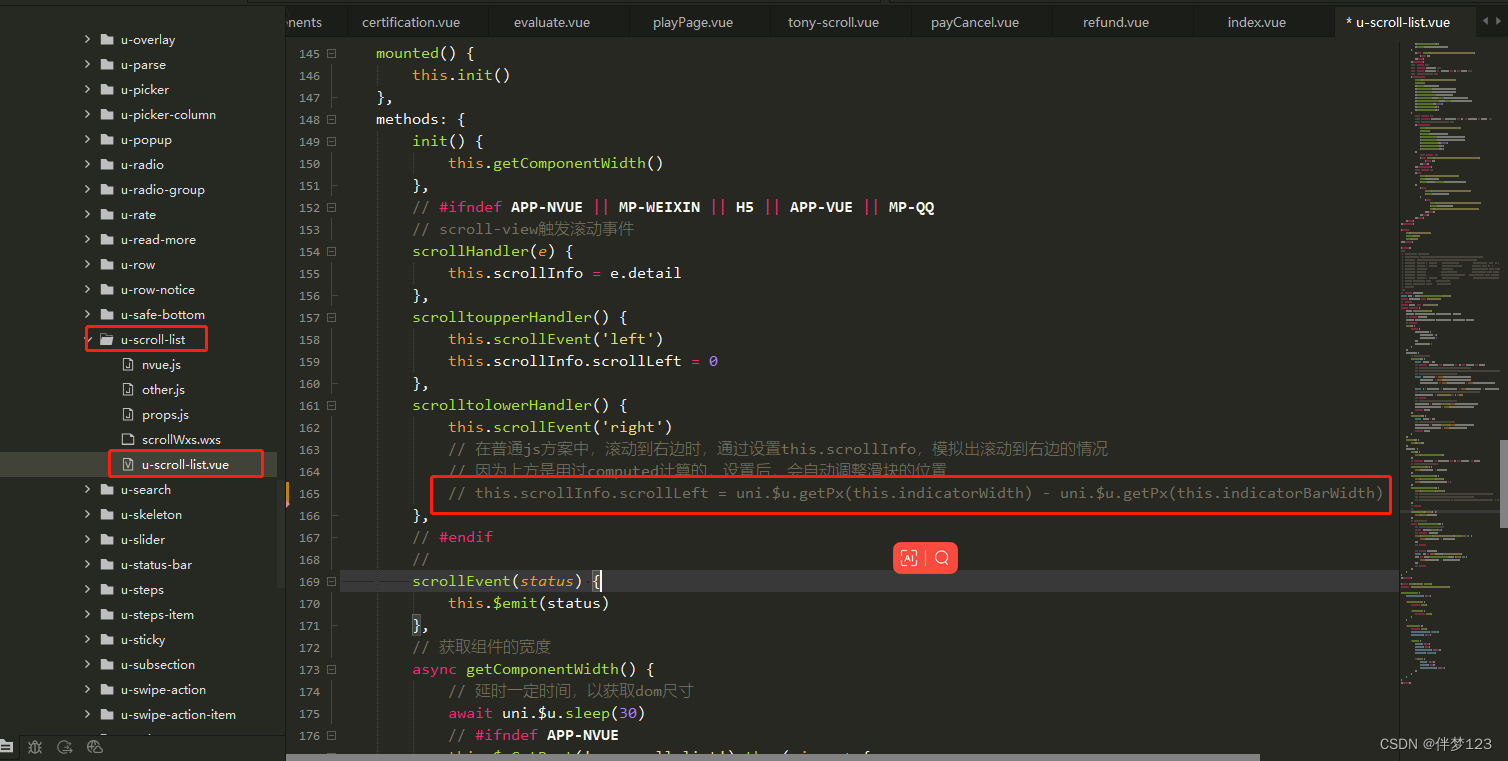This screenshot has width=1508, height=761.
Task: Click line number 159 in the gutter
Action: 309,361
